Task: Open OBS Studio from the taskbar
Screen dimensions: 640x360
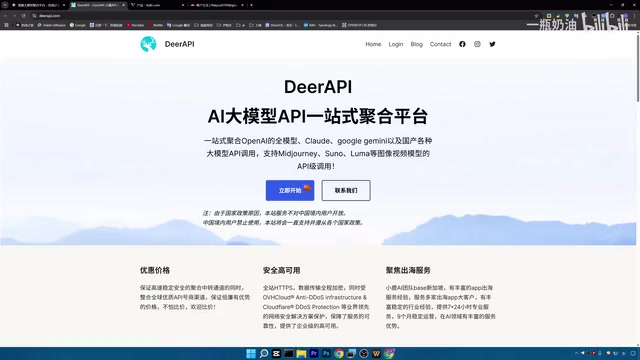Action: point(364,353)
